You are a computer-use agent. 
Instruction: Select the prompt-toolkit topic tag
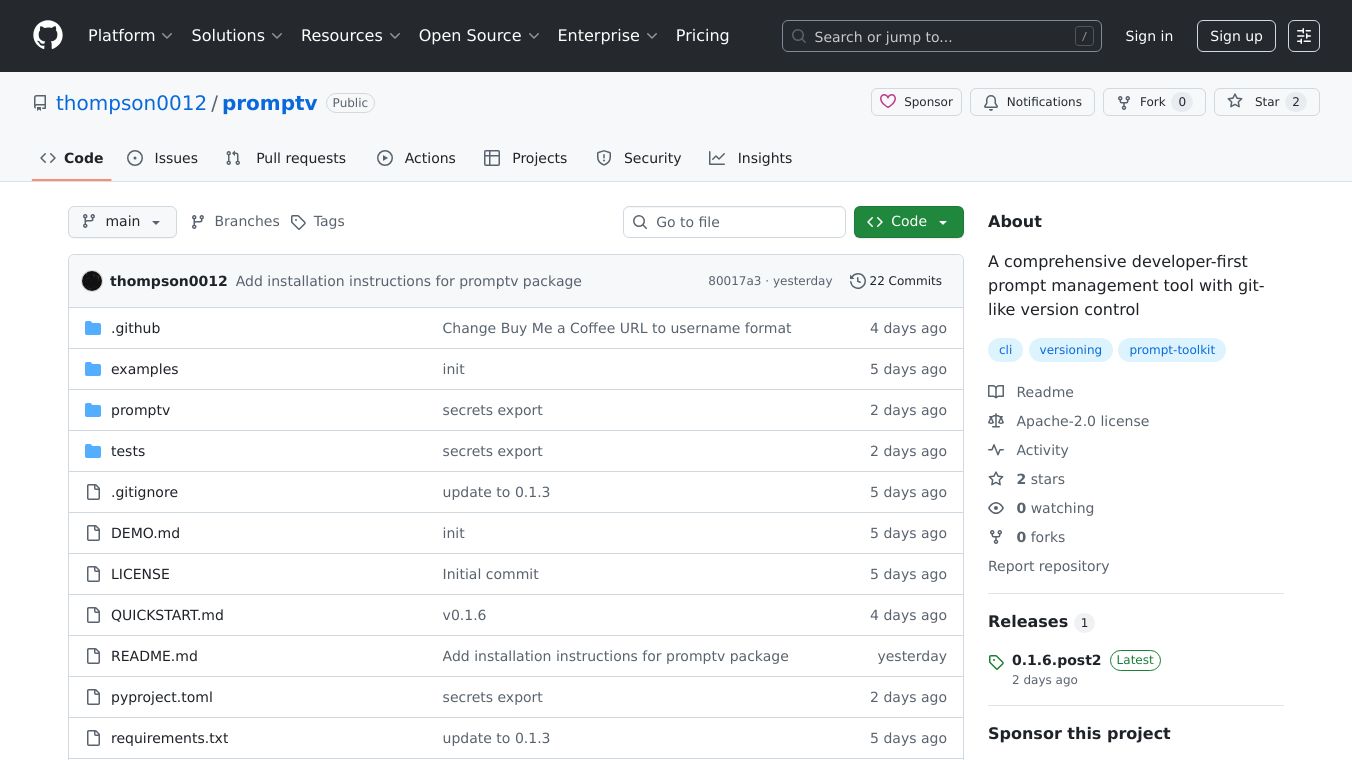pyautogui.click(x=1171, y=350)
